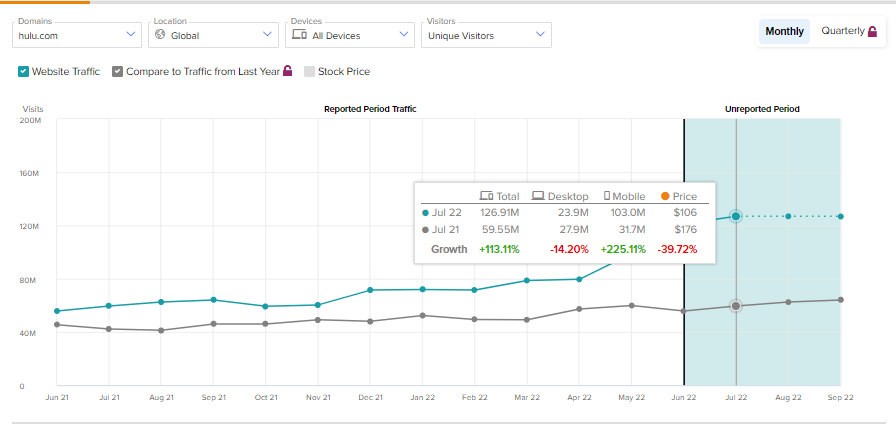The image size is (896, 424).
Task: Click the Desktop monitor icon in tooltip
Action: click(x=538, y=196)
